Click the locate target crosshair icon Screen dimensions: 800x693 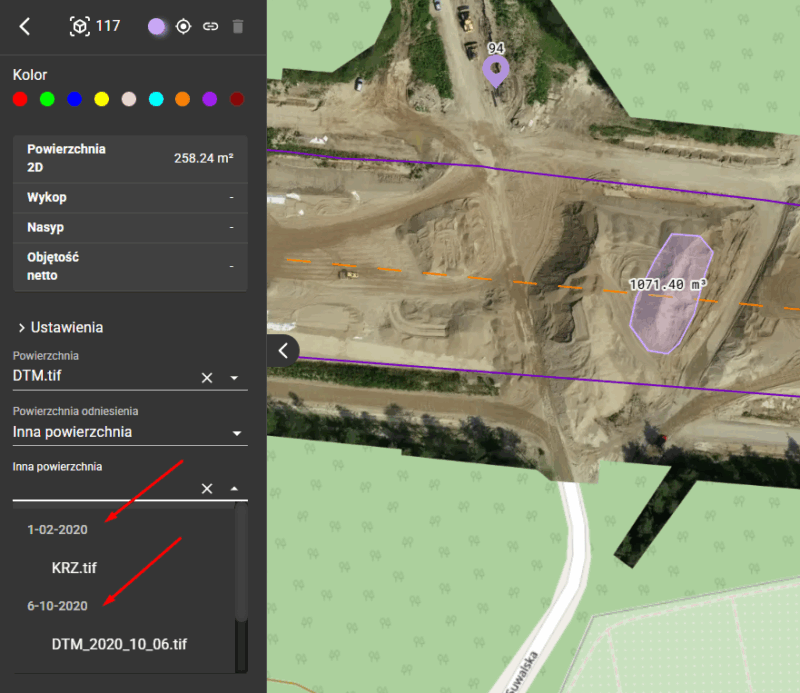pos(183,27)
